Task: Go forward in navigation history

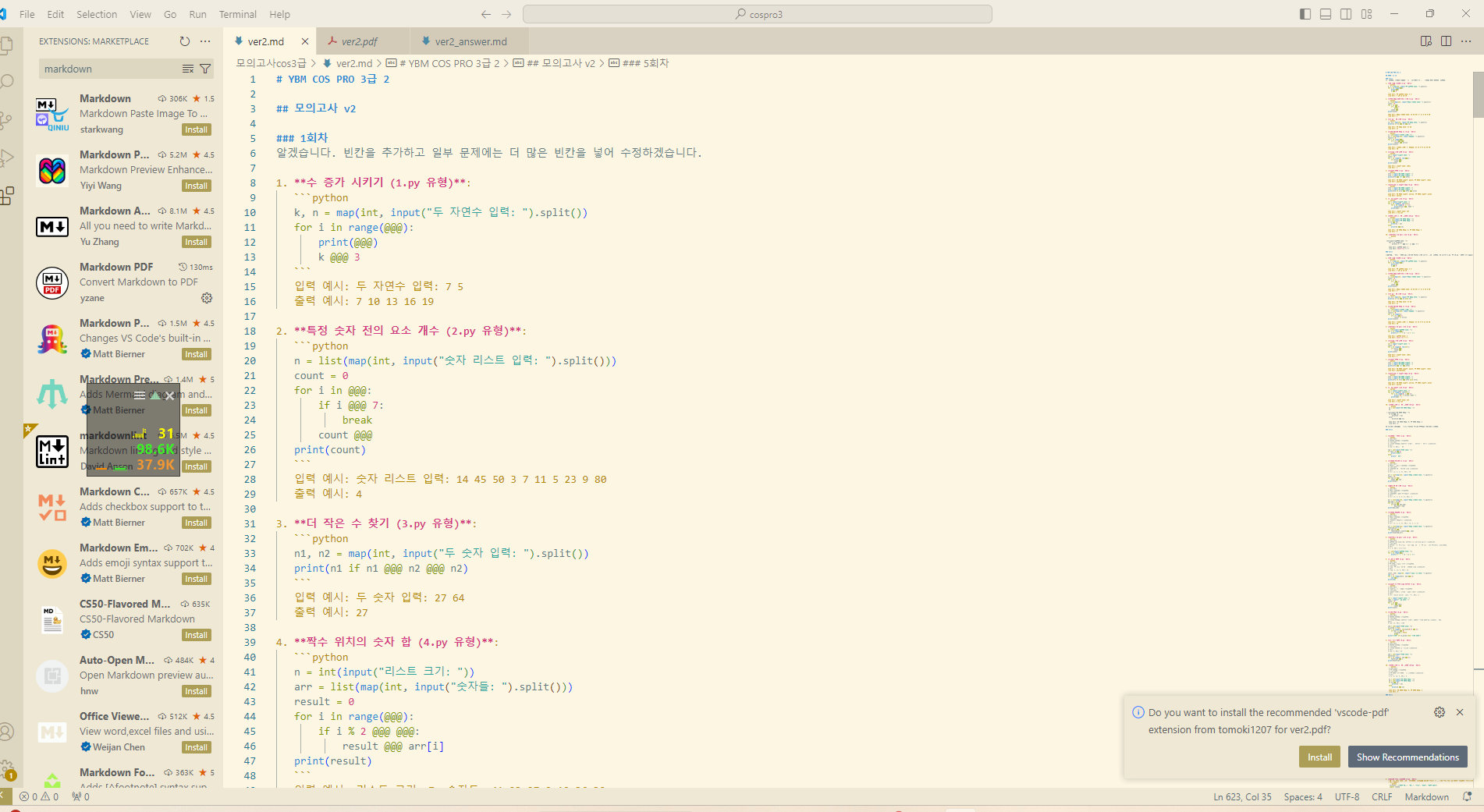Action: pyautogui.click(x=506, y=14)
